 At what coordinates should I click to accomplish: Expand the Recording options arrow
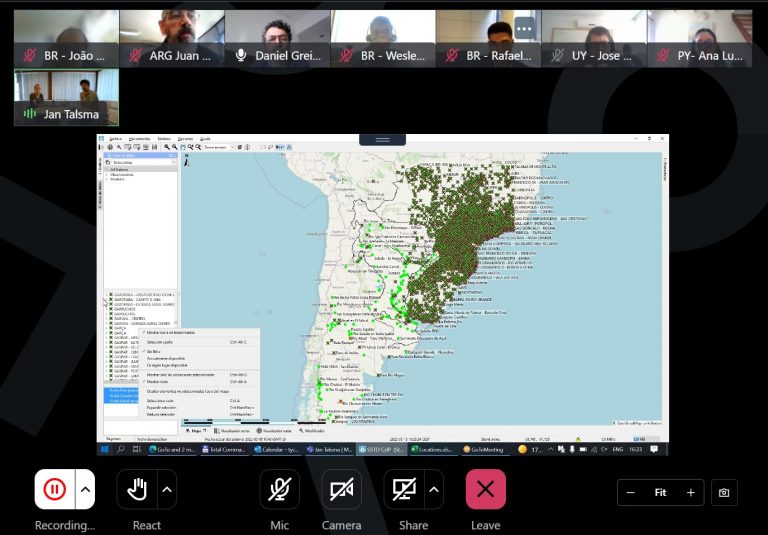point(85,489)
